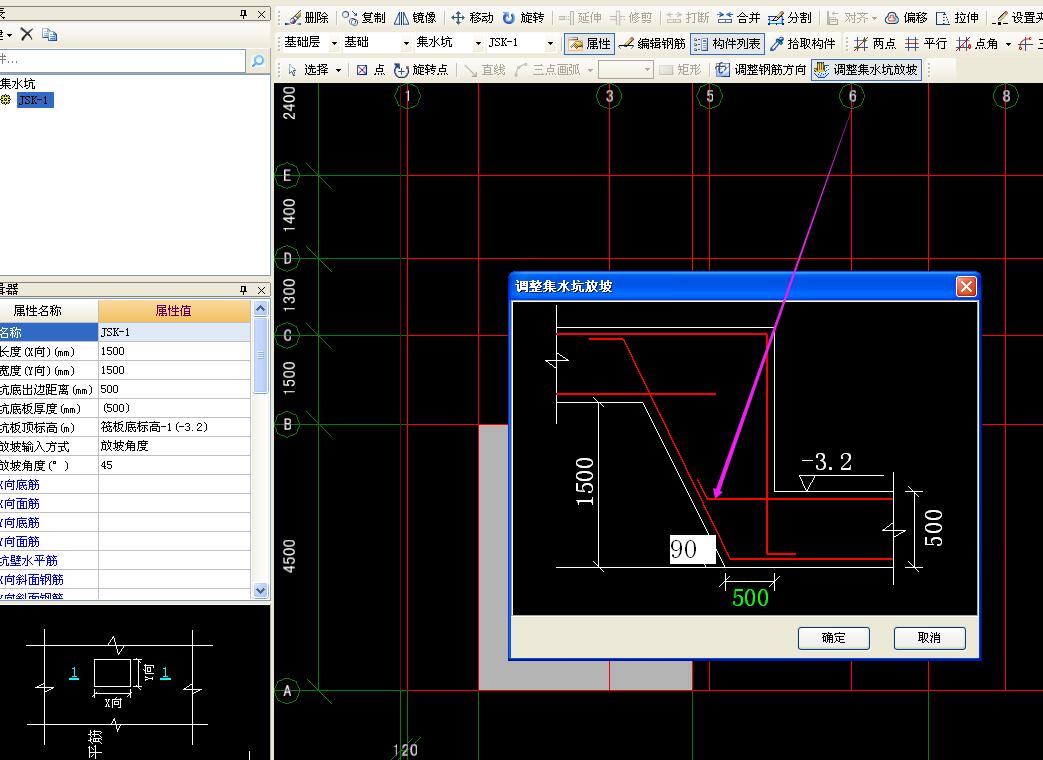
Task: Click the property list scroll-up arrow
Action: 260,309
